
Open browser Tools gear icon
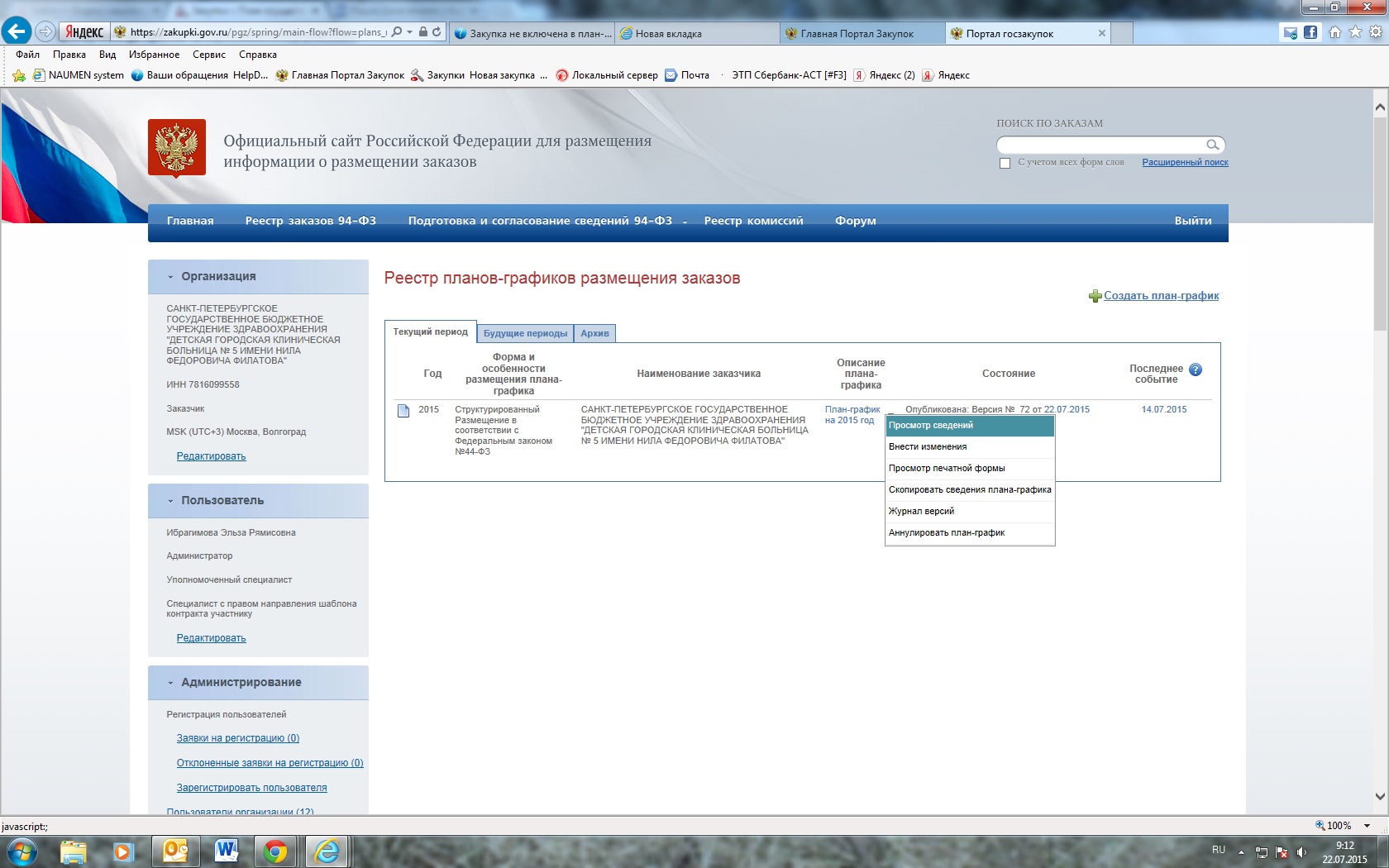(x=1376, y=32)
